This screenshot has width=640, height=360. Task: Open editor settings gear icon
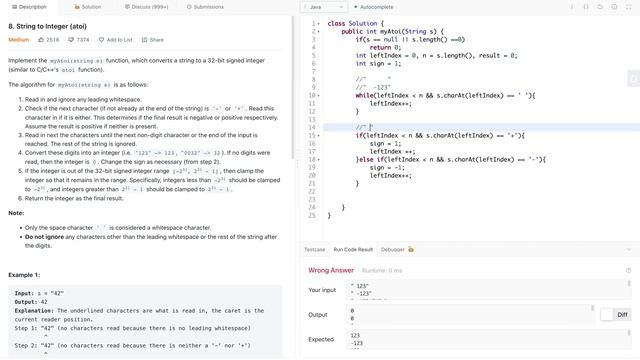614,7
